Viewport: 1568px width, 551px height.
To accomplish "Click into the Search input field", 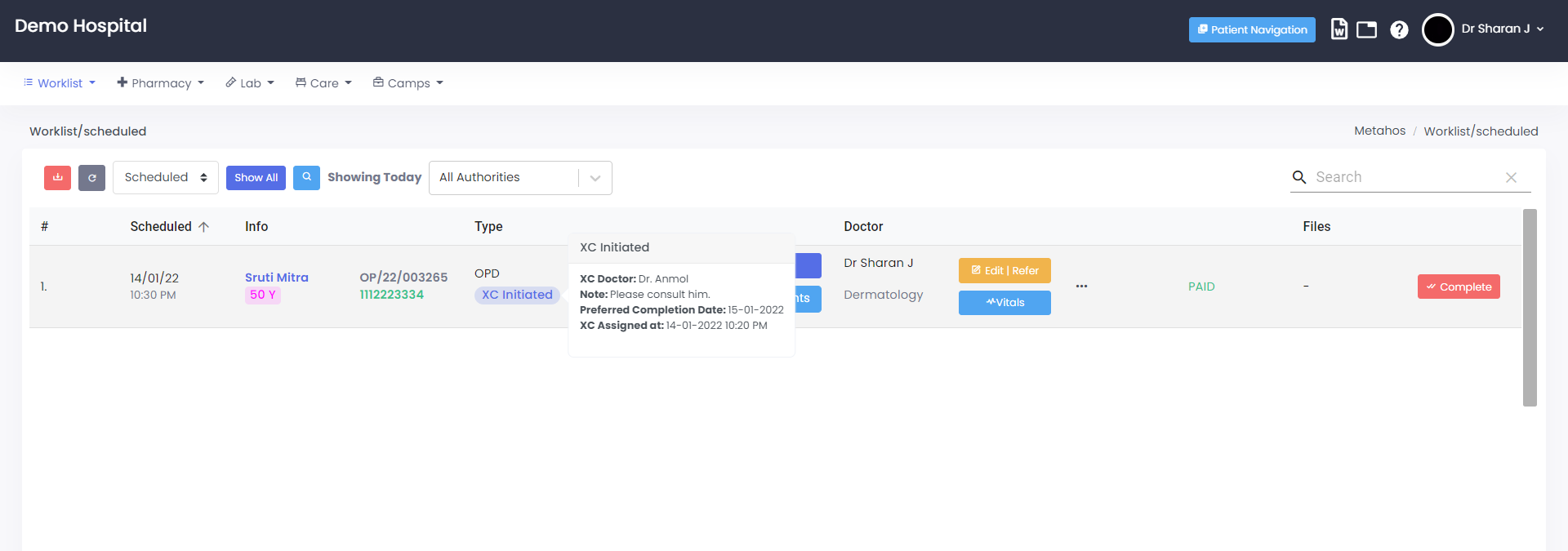I will coord(1405,177).
